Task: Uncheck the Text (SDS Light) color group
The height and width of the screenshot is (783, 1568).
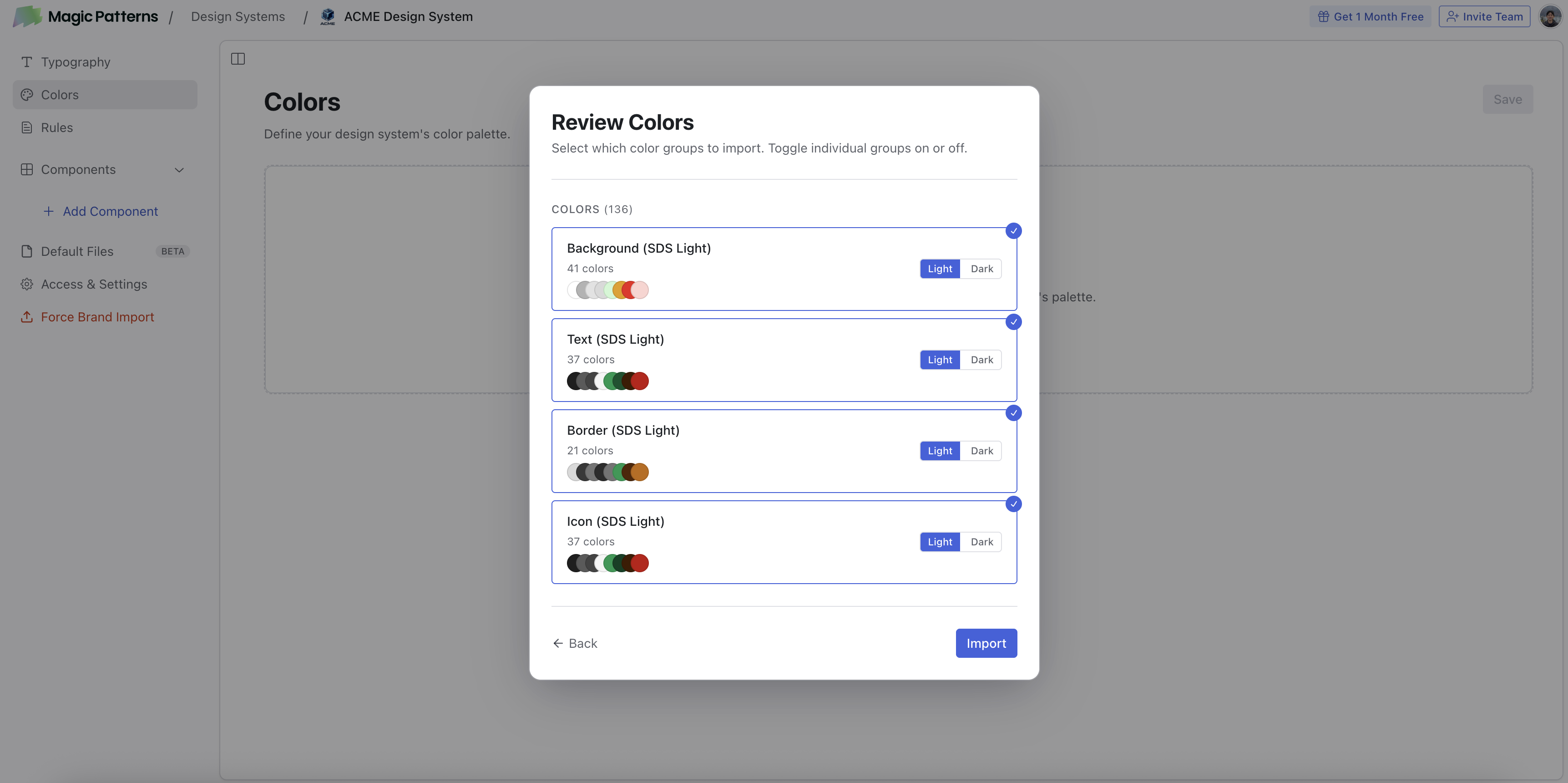Action: tap(1013, 322)
